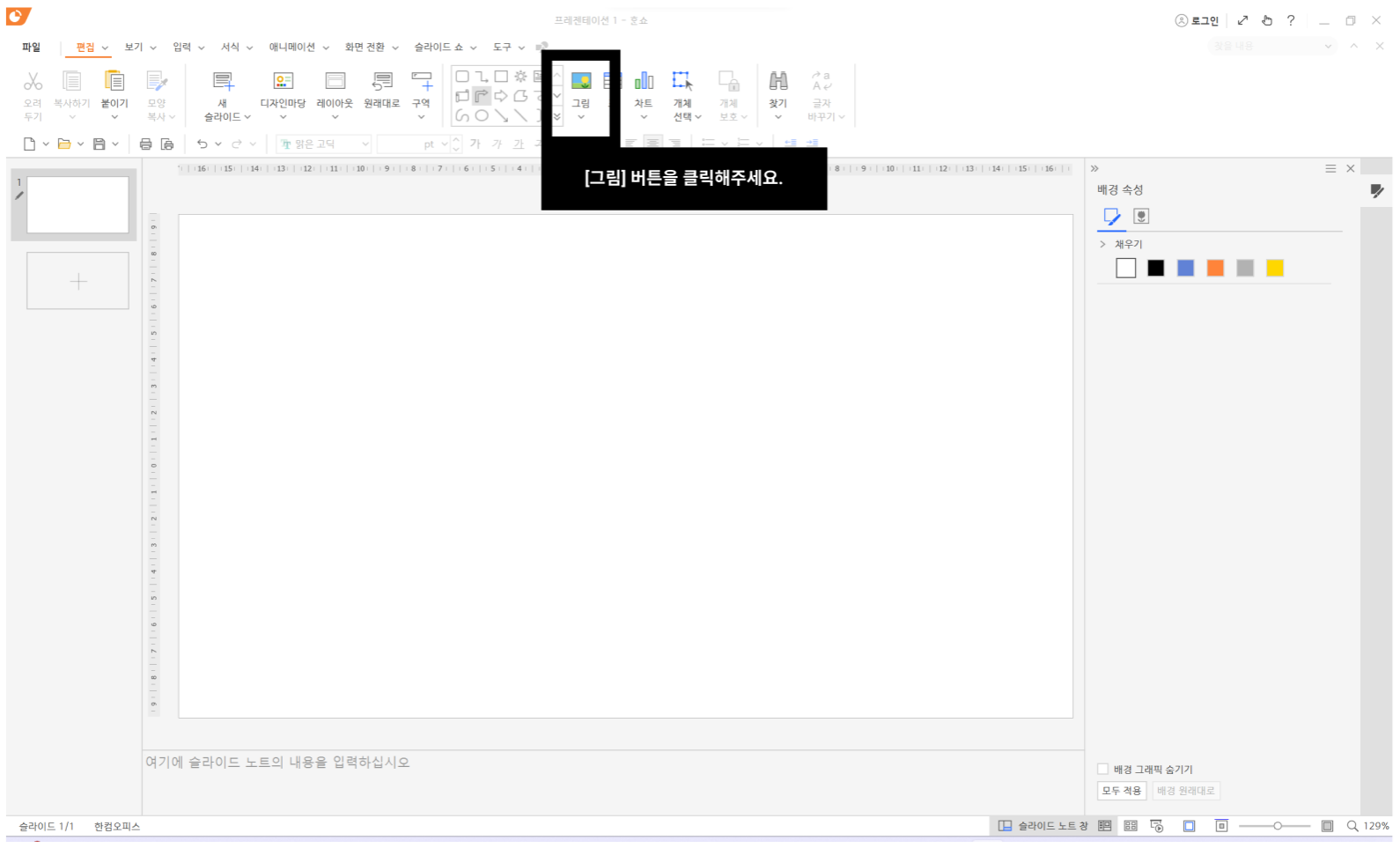Viewport: 1400px width, 848px height.
Task: Click the magnifier zoom icon beside 129%
Action: coord(1352,826)
